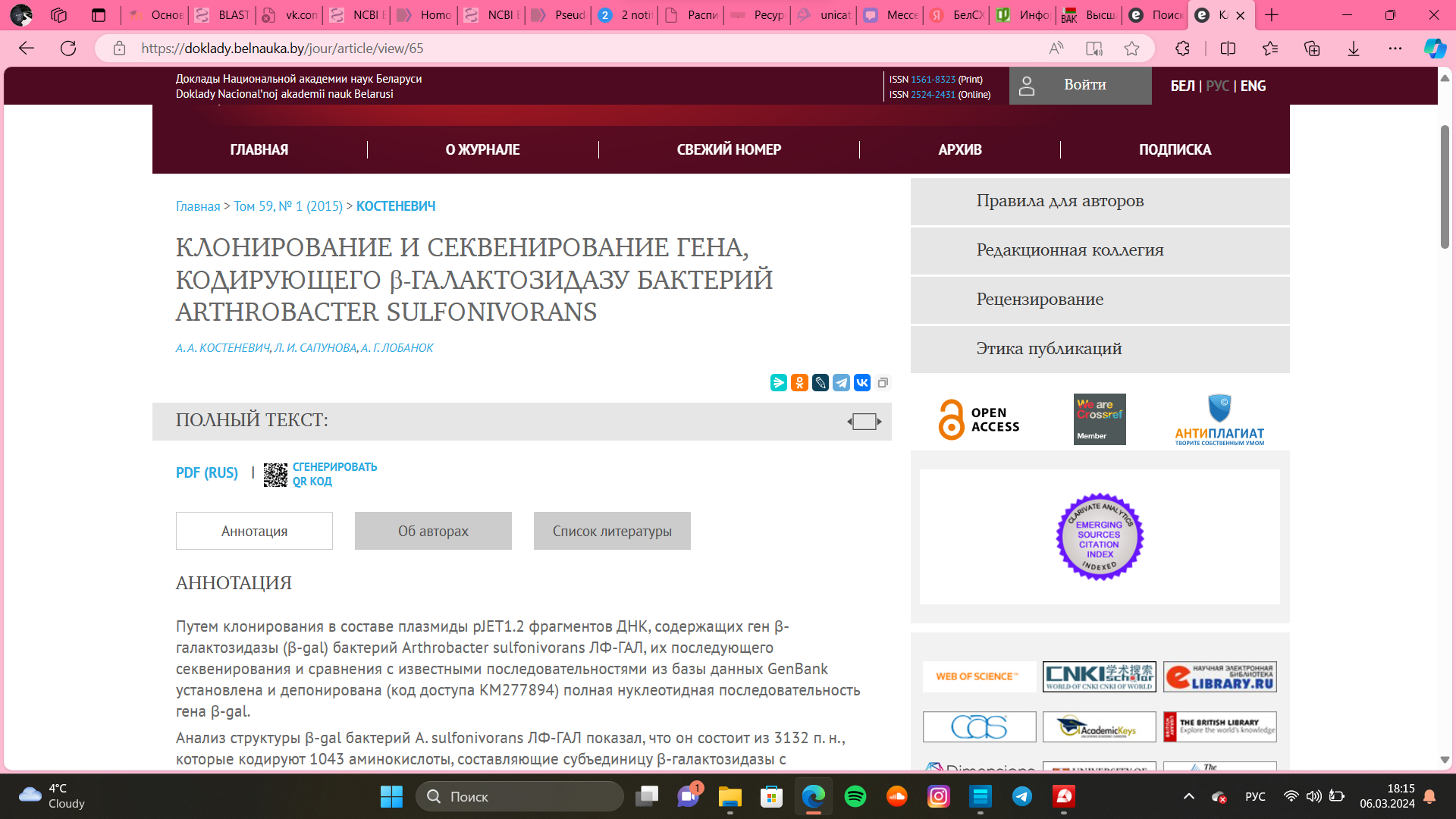The image size is (1456, 819).
Task: Click СГЕНЕРИРОВАТЬ QR КОД link
Action: click(334, 474)
